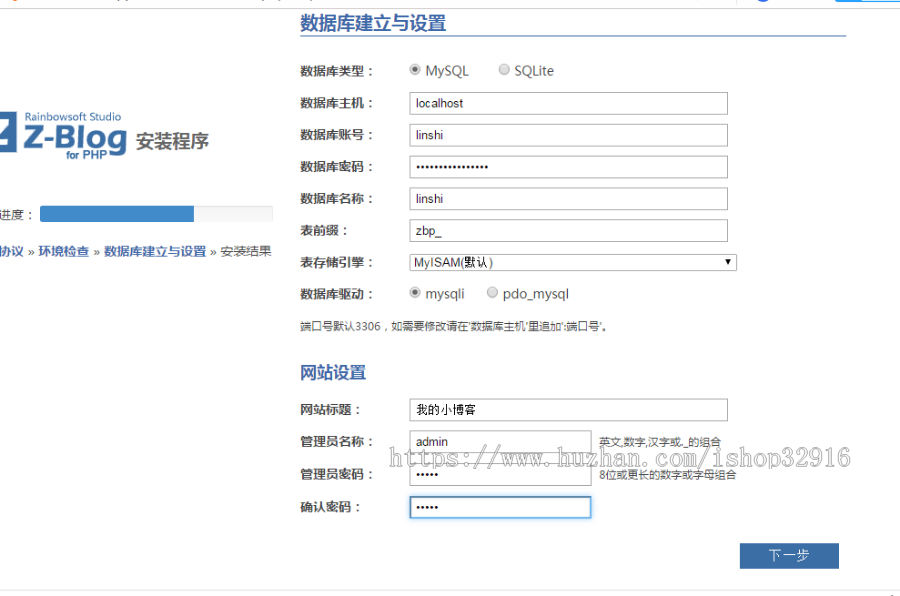Select the 网站标题 input showing 我的小博客
This screenshot has height=596, width=900.
point(567,409)
